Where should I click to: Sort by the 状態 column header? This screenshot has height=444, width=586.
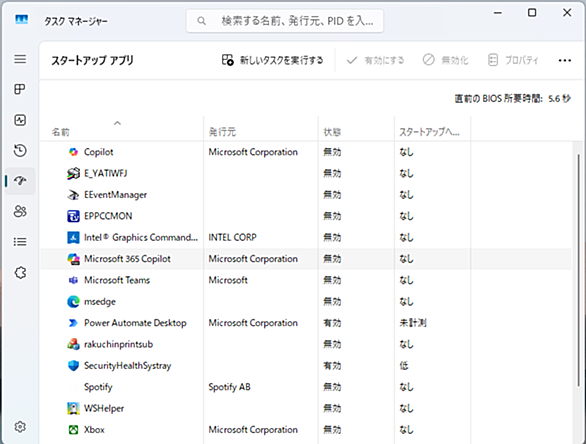(356, 129)
